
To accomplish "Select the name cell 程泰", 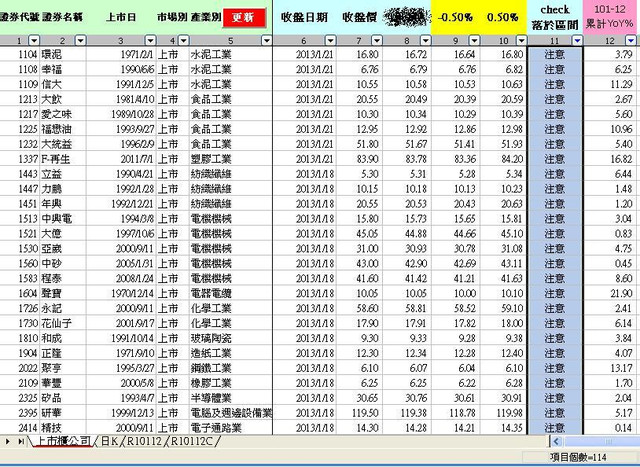I will [x=63, y=278].
